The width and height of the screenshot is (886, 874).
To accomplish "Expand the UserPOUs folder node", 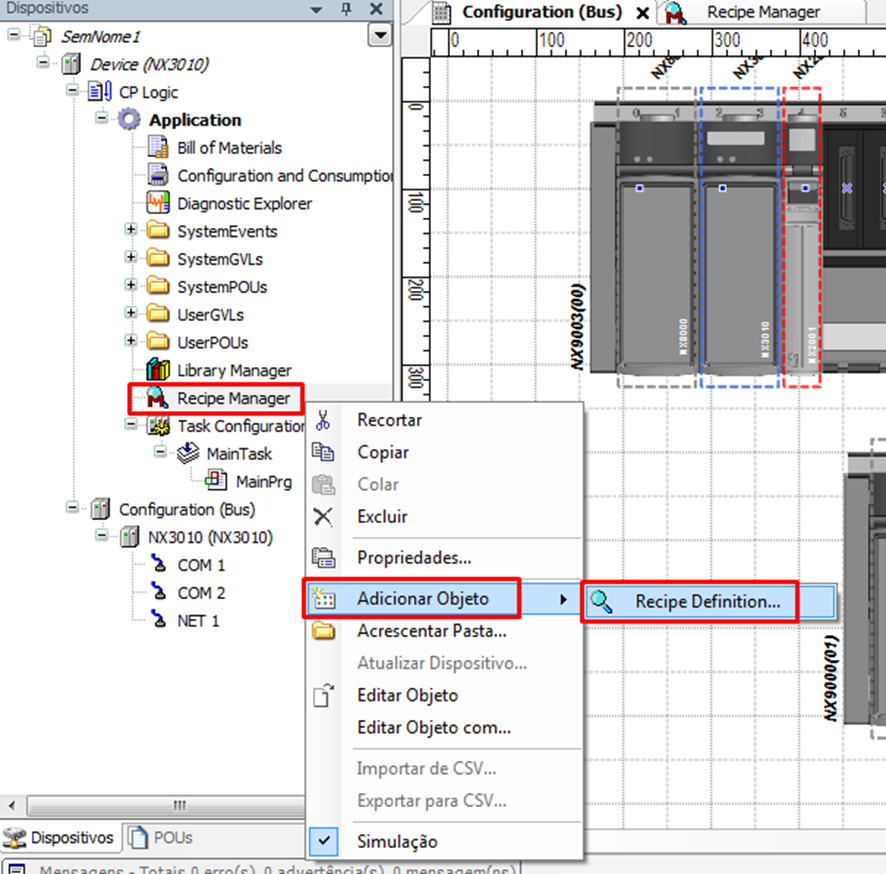I will click(x=130, y=342).
